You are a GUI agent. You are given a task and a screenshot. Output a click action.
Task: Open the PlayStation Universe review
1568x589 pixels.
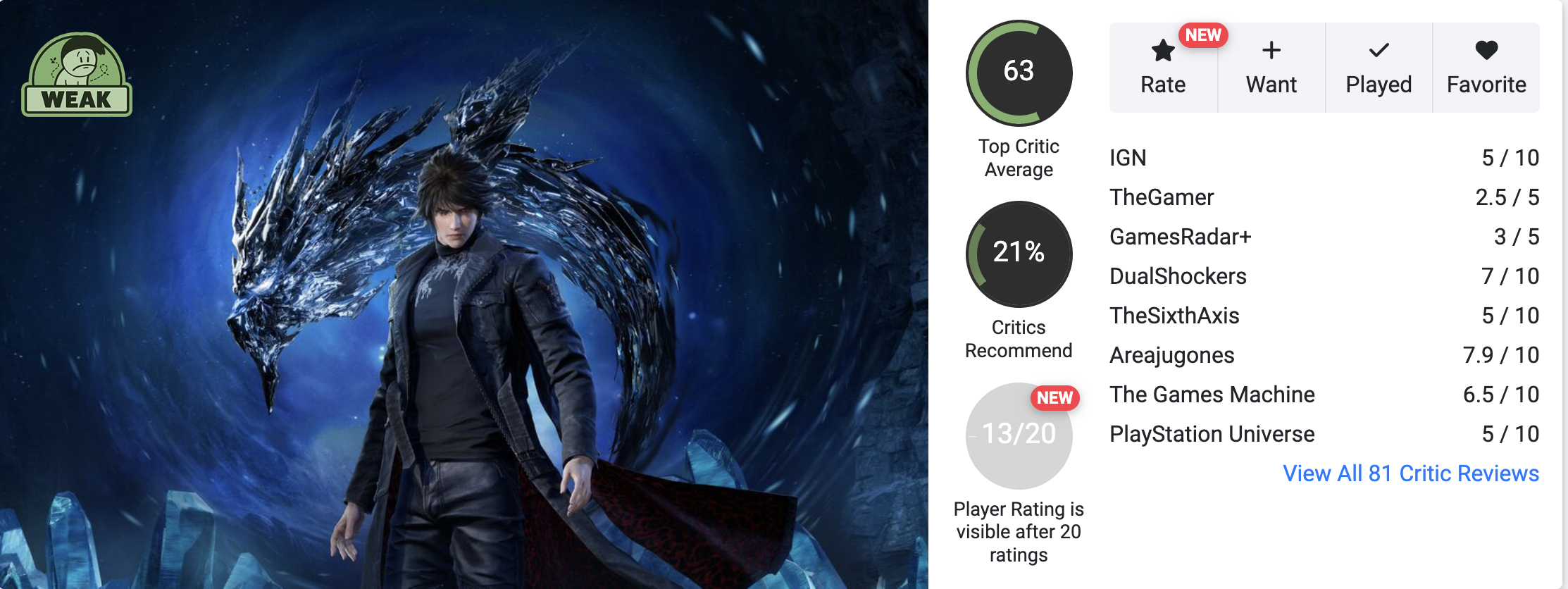tap(1324, 434)
